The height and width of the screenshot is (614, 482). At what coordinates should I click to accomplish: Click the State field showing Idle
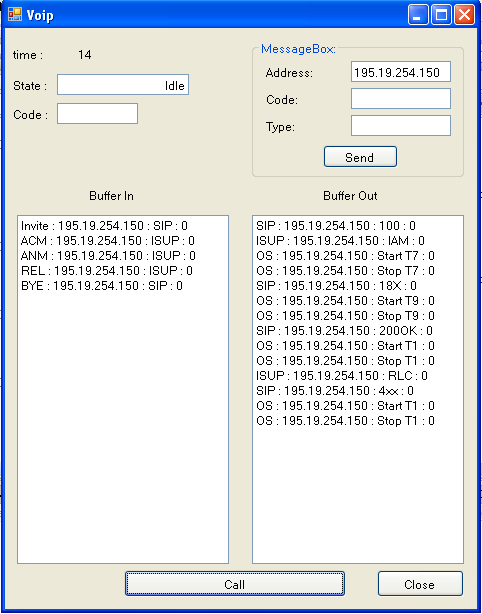(123, 85)
